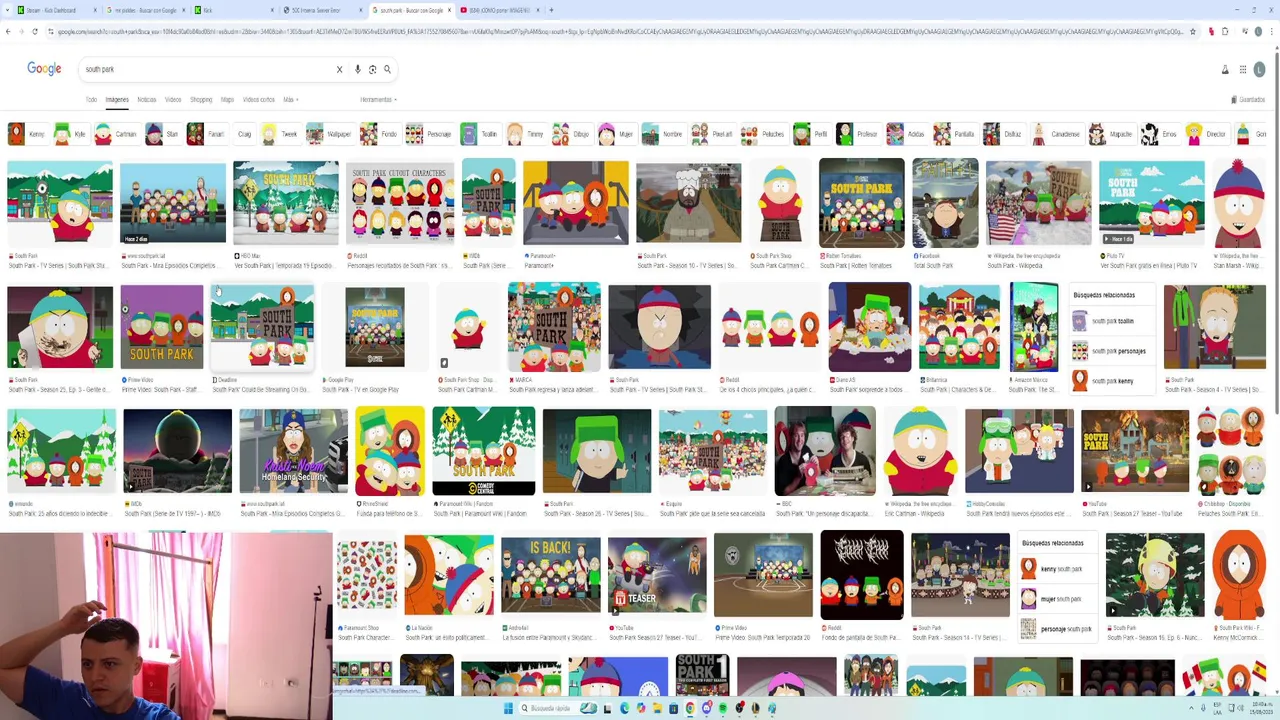This screenshot has width=1280, height=720.
Task: Switch to the Videos tab
Action: click(173, 99)
